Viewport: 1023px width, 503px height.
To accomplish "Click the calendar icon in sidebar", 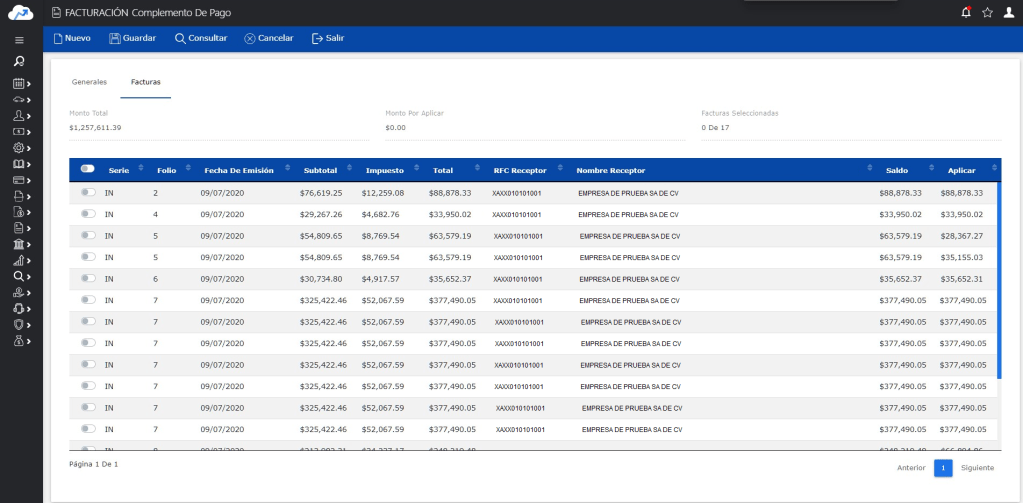I will (19, 84).
